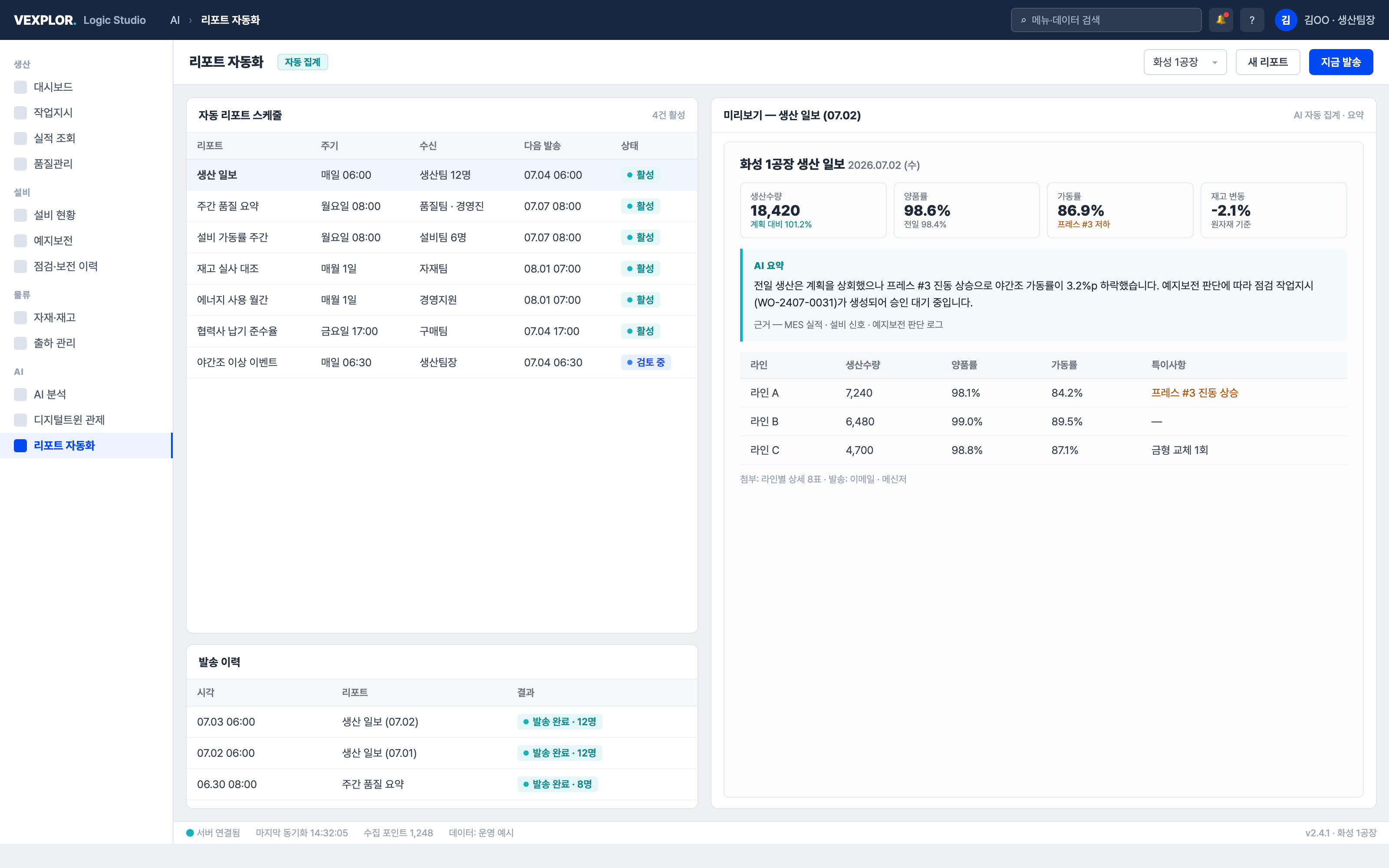1389x868 pixels.
Task: Select the 주간 품질 요약 schedule row
Action: point(442,206)
